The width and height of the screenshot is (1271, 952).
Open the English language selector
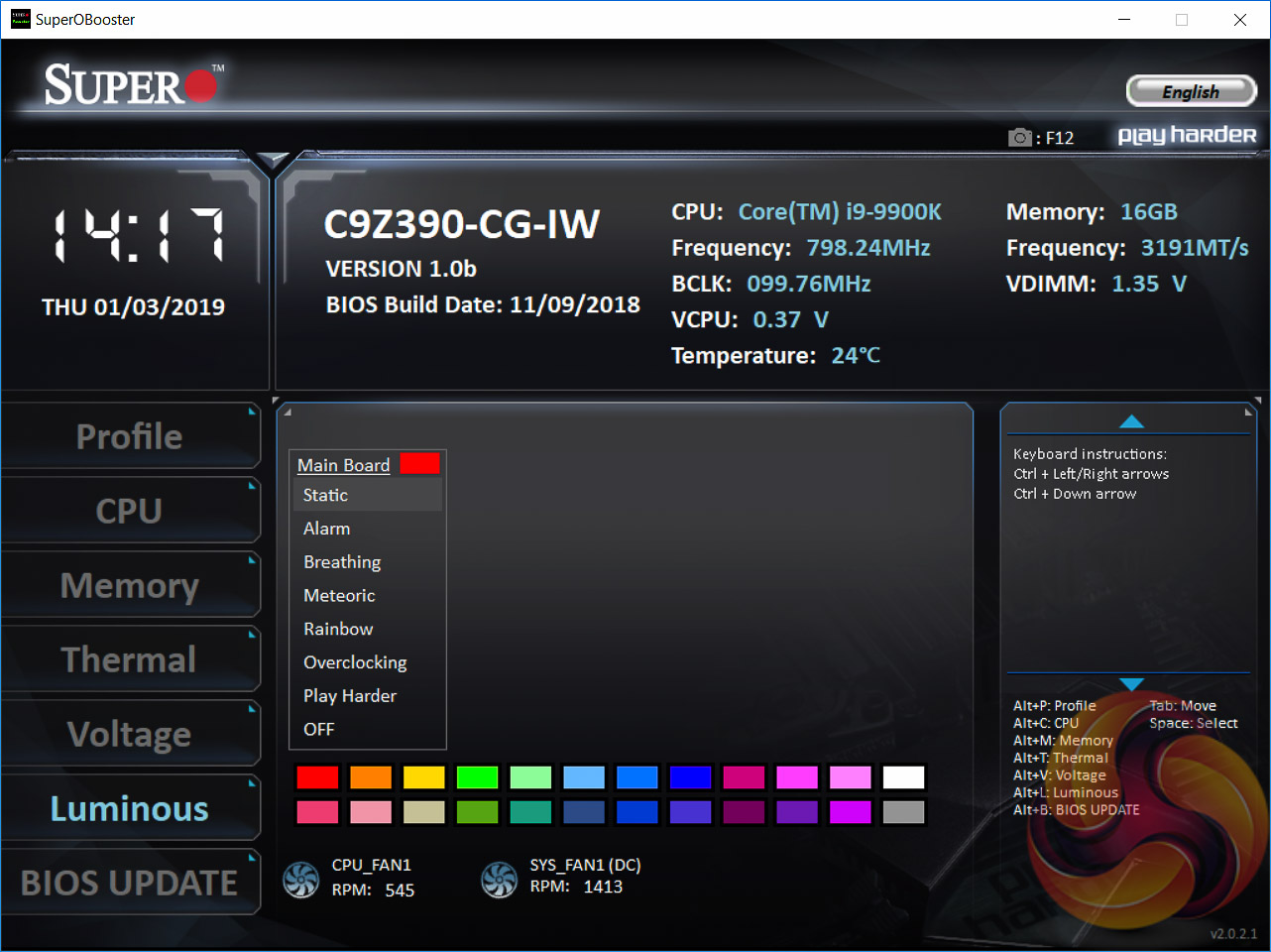tap(1191, 91)
